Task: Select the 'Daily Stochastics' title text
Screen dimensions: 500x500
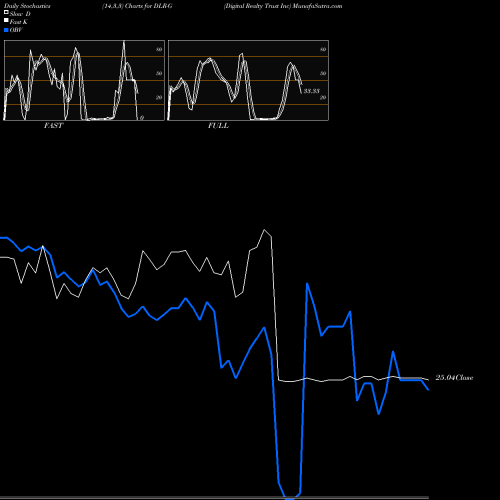Action: pyautogui.click(x=27, y=6)
